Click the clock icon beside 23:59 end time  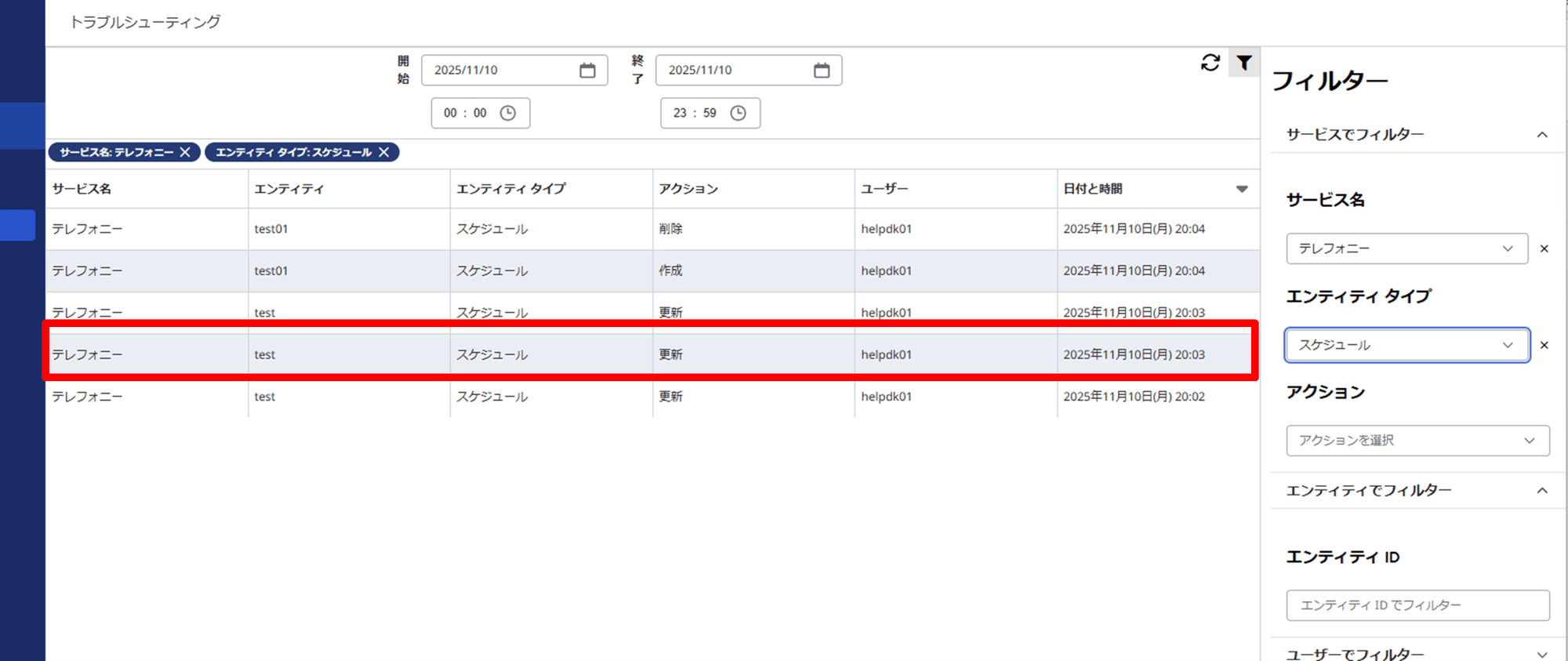[738, 113]
